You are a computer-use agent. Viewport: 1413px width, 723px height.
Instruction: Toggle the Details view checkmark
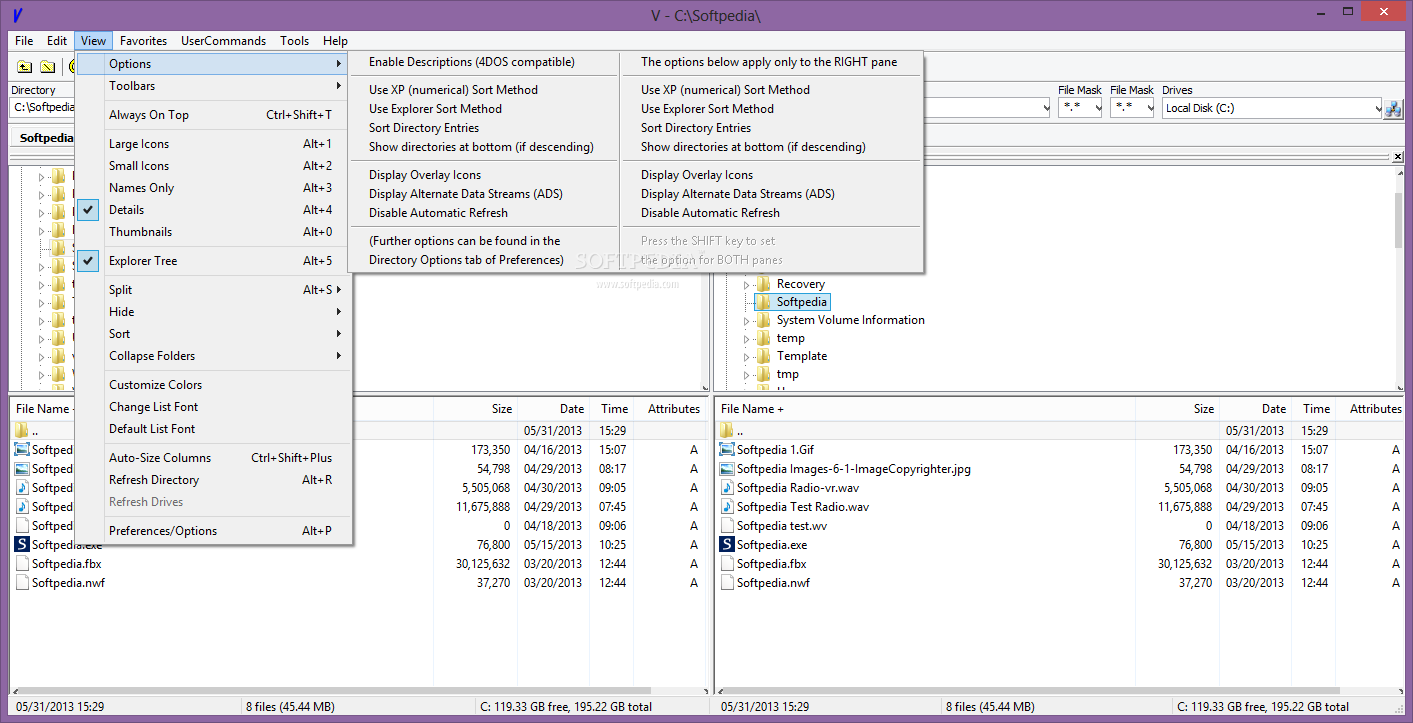(89, 210)
